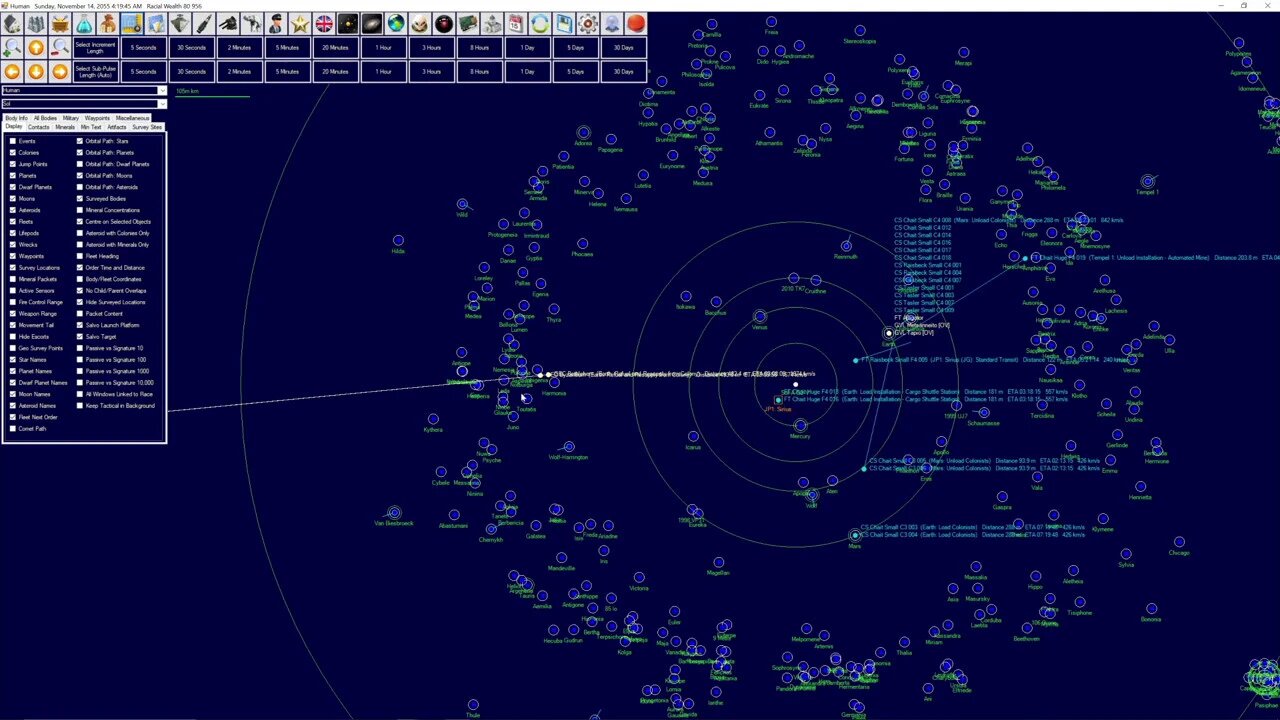Uncheck Hide Surveyed Locations checkbox
Image resolution: width=1280 pixels, height=720 pixels.
coord(80,302)
